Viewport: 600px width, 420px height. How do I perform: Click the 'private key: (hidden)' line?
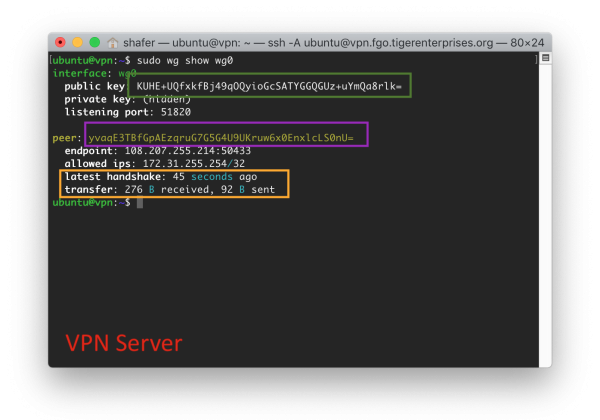tap(127, 99)
